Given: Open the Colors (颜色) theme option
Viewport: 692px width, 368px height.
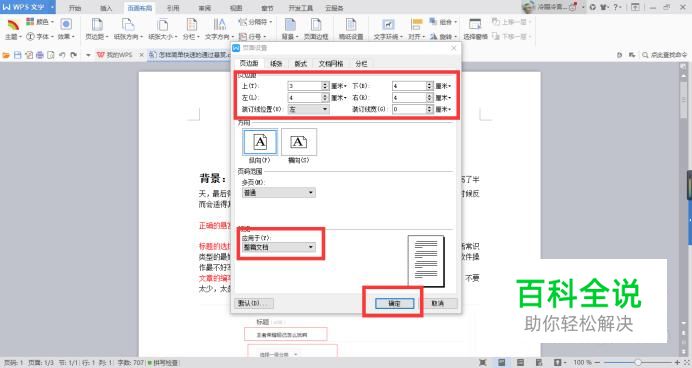Looking at the screenshot, I should click(39, 22).
